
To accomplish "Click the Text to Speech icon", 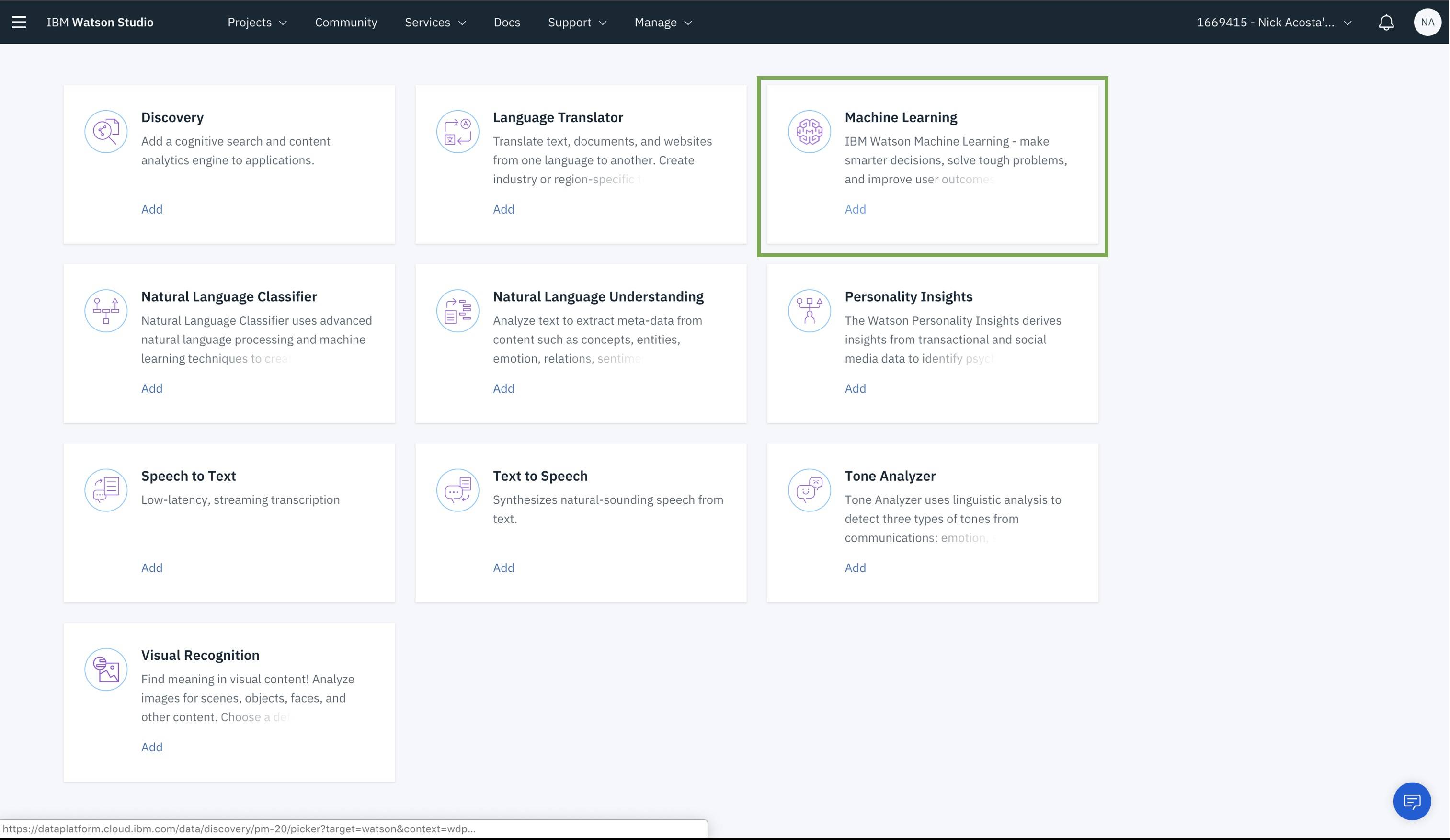I will 457,490.
